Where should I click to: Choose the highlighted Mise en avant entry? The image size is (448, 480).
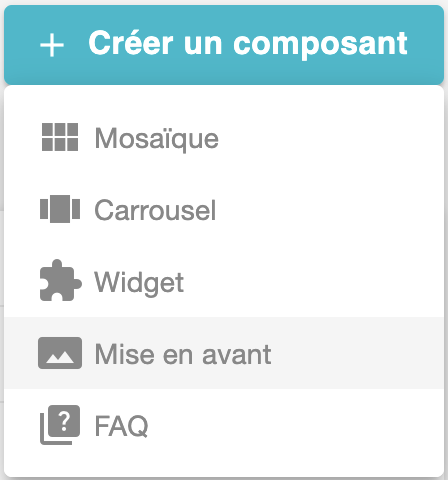coord(224,353)
